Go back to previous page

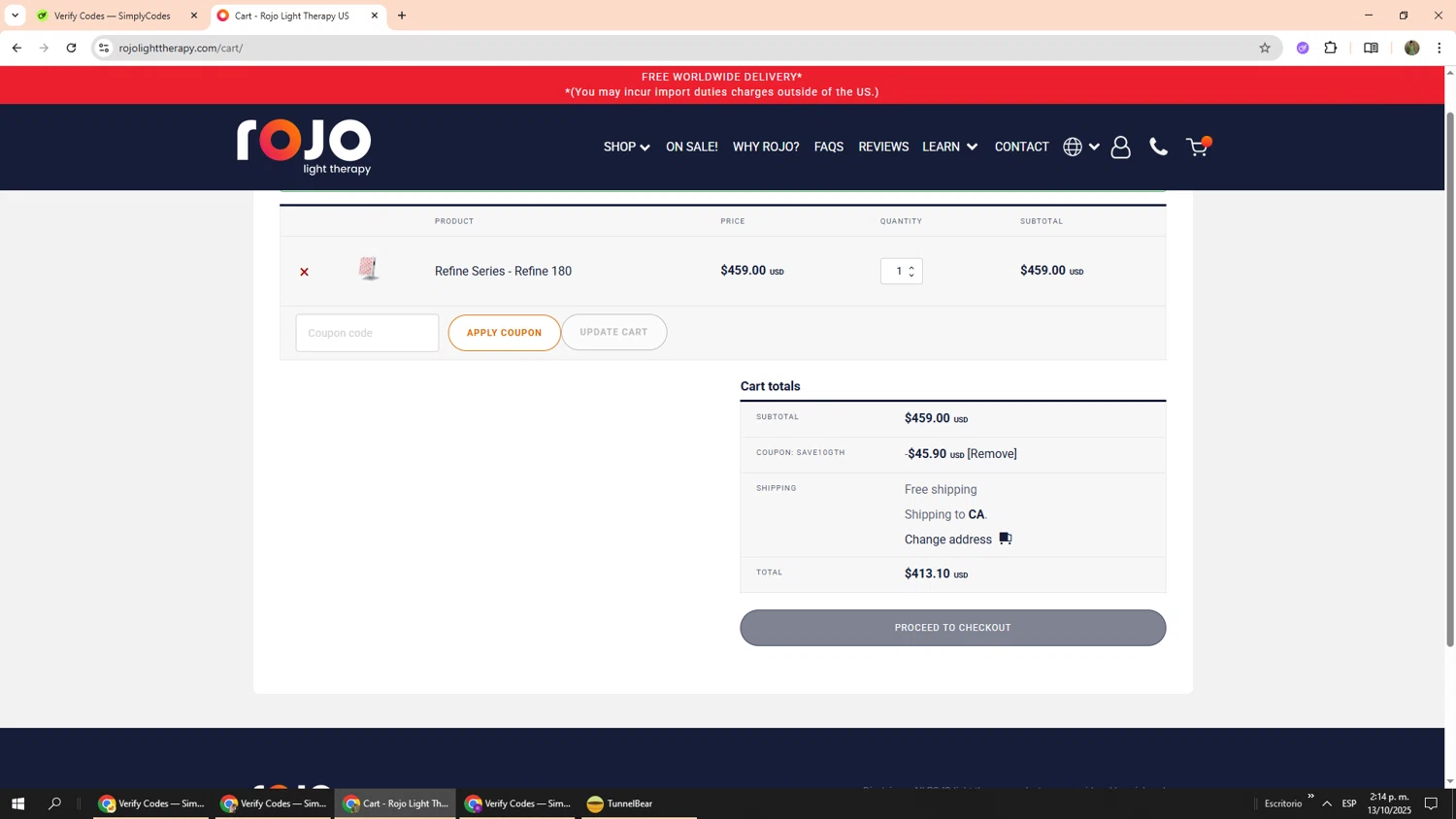pos(17,48)
